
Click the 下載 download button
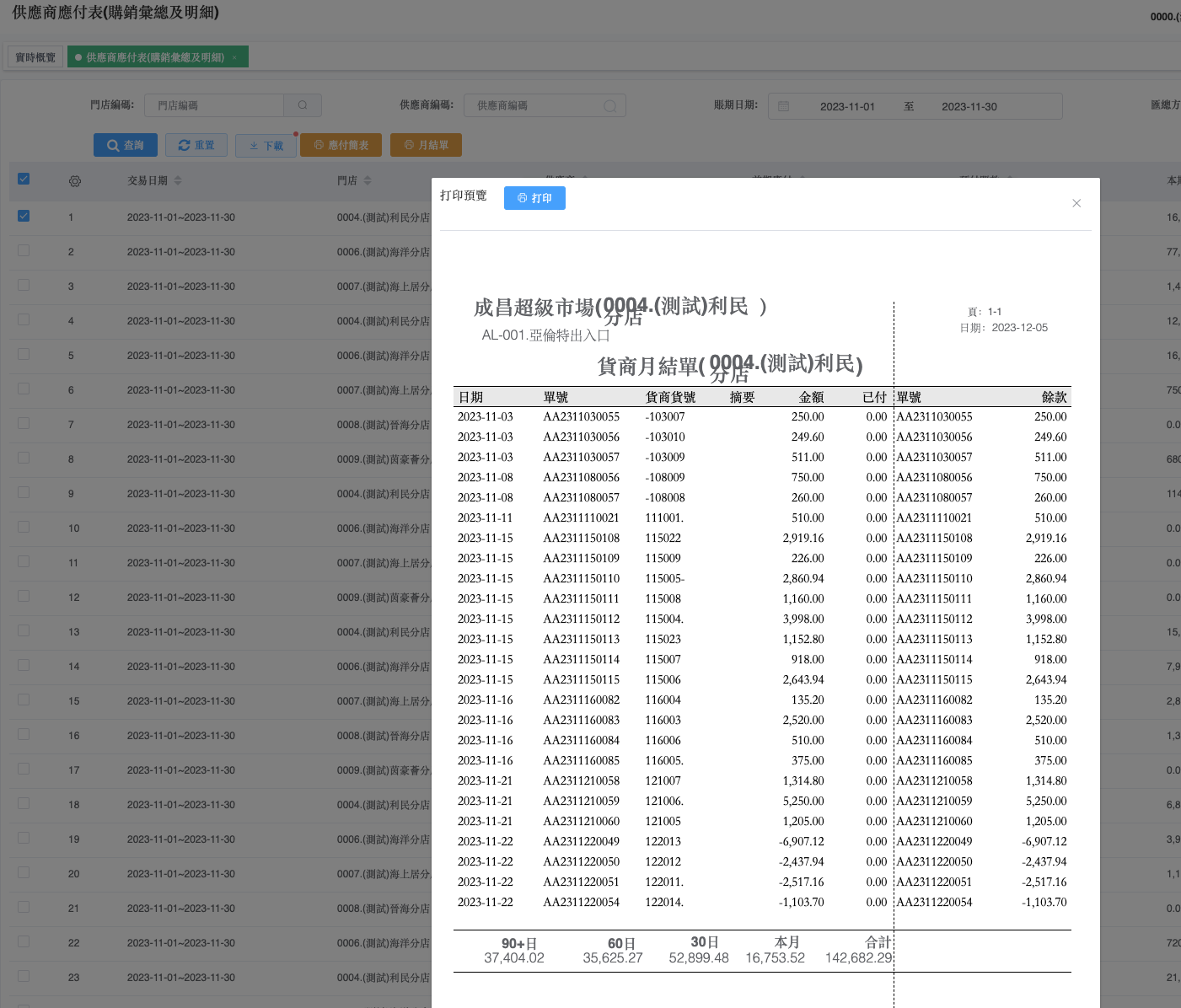click(266, 146)
